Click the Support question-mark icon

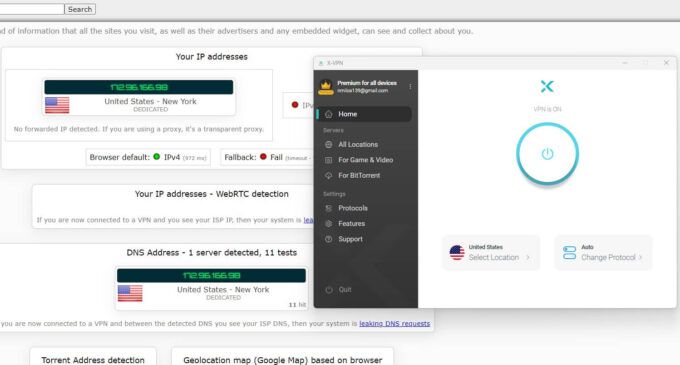tap(329, 239)
